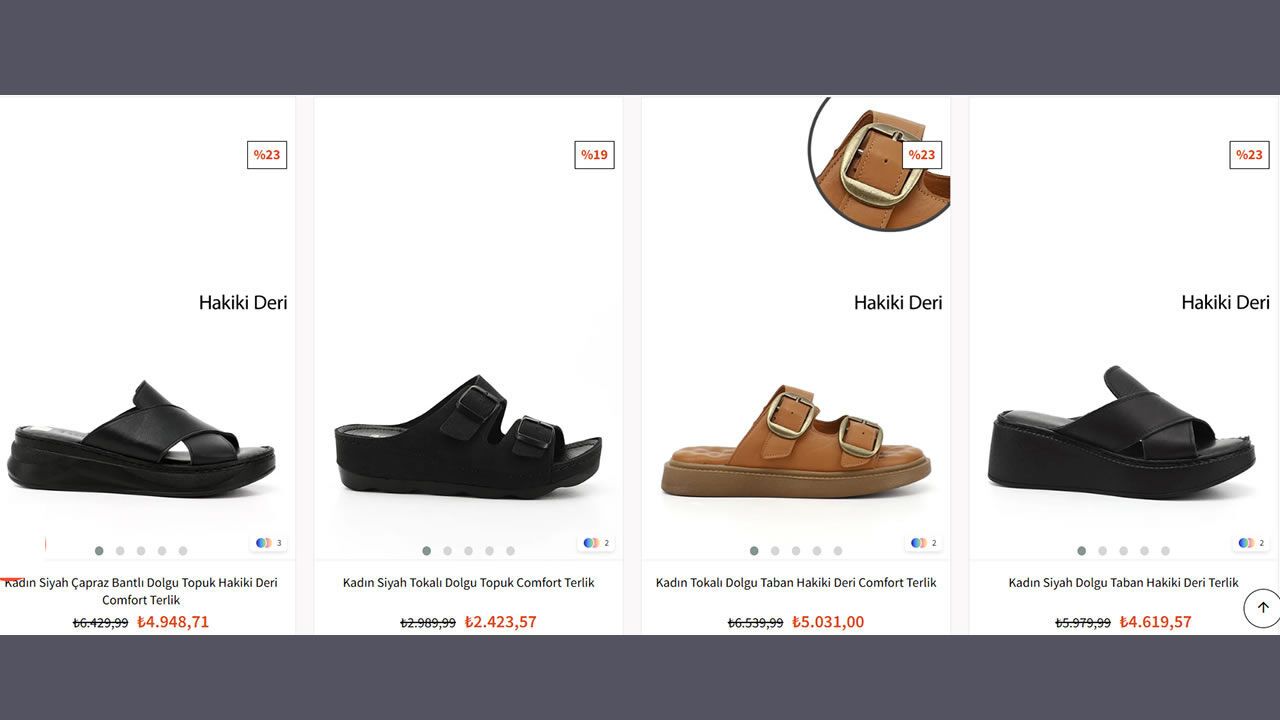Select second image dot on black wedge slipper
Viewport: 1280px width, 720px height.
coord(1102,551)
